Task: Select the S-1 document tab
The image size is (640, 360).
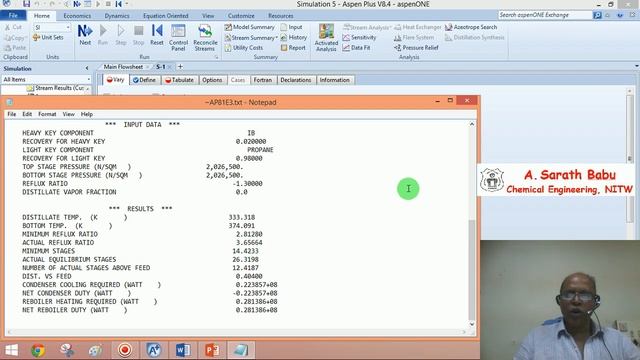Action: (x=160, y=67)
